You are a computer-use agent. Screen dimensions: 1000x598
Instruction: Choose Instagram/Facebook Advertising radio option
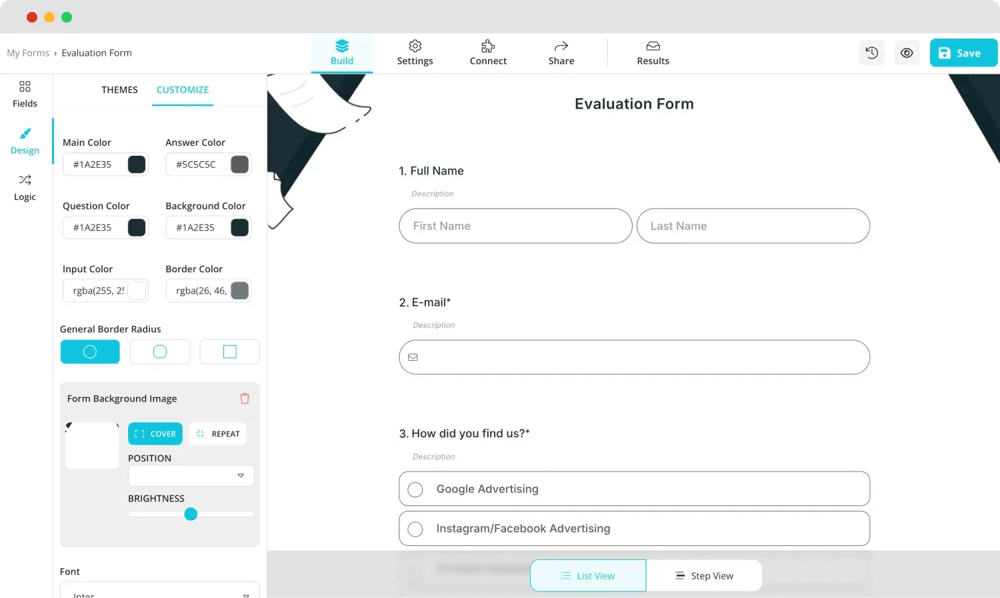415,529
